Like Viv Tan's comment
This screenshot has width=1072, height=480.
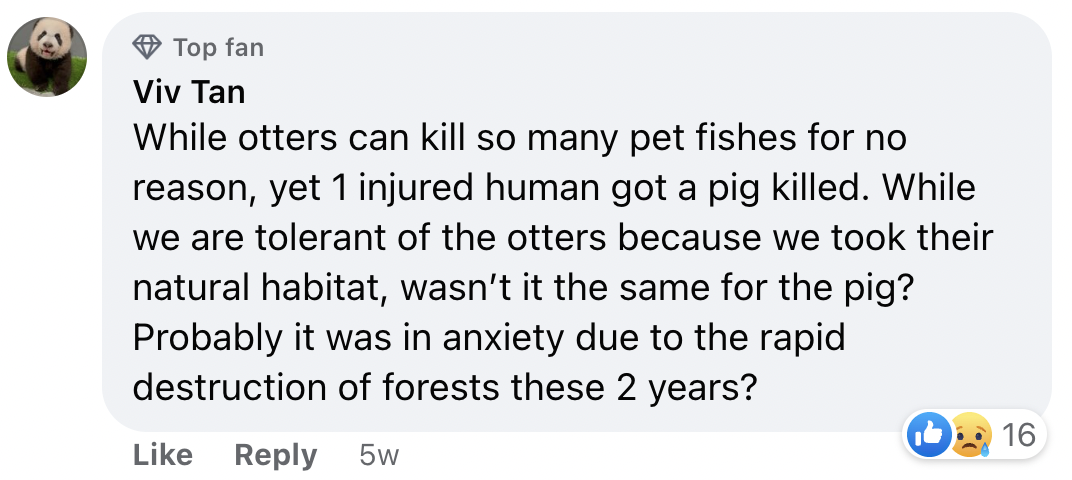pos(163,455)
